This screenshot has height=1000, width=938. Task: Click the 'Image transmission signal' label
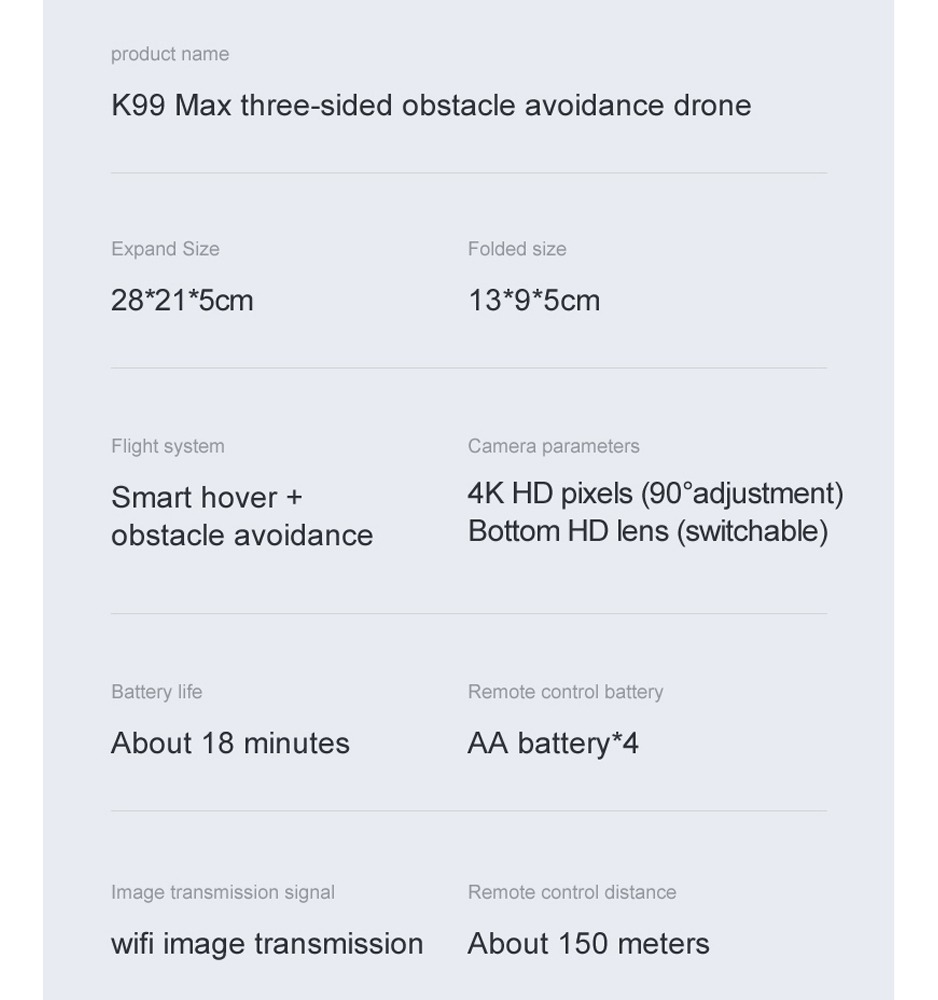pyautogui.click(x=223, y=892)
